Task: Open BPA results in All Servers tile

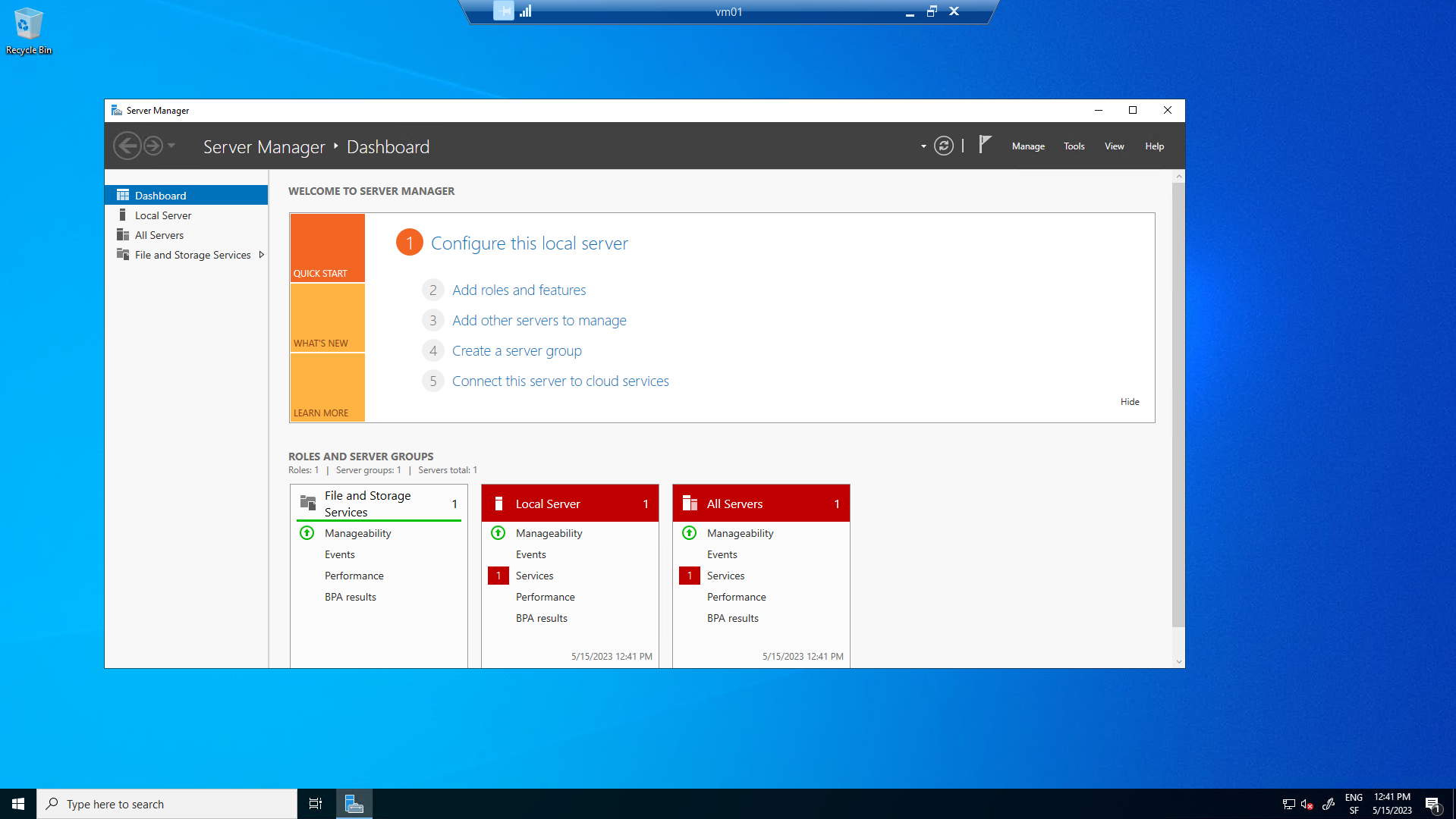Action: (x=733, y=618)
